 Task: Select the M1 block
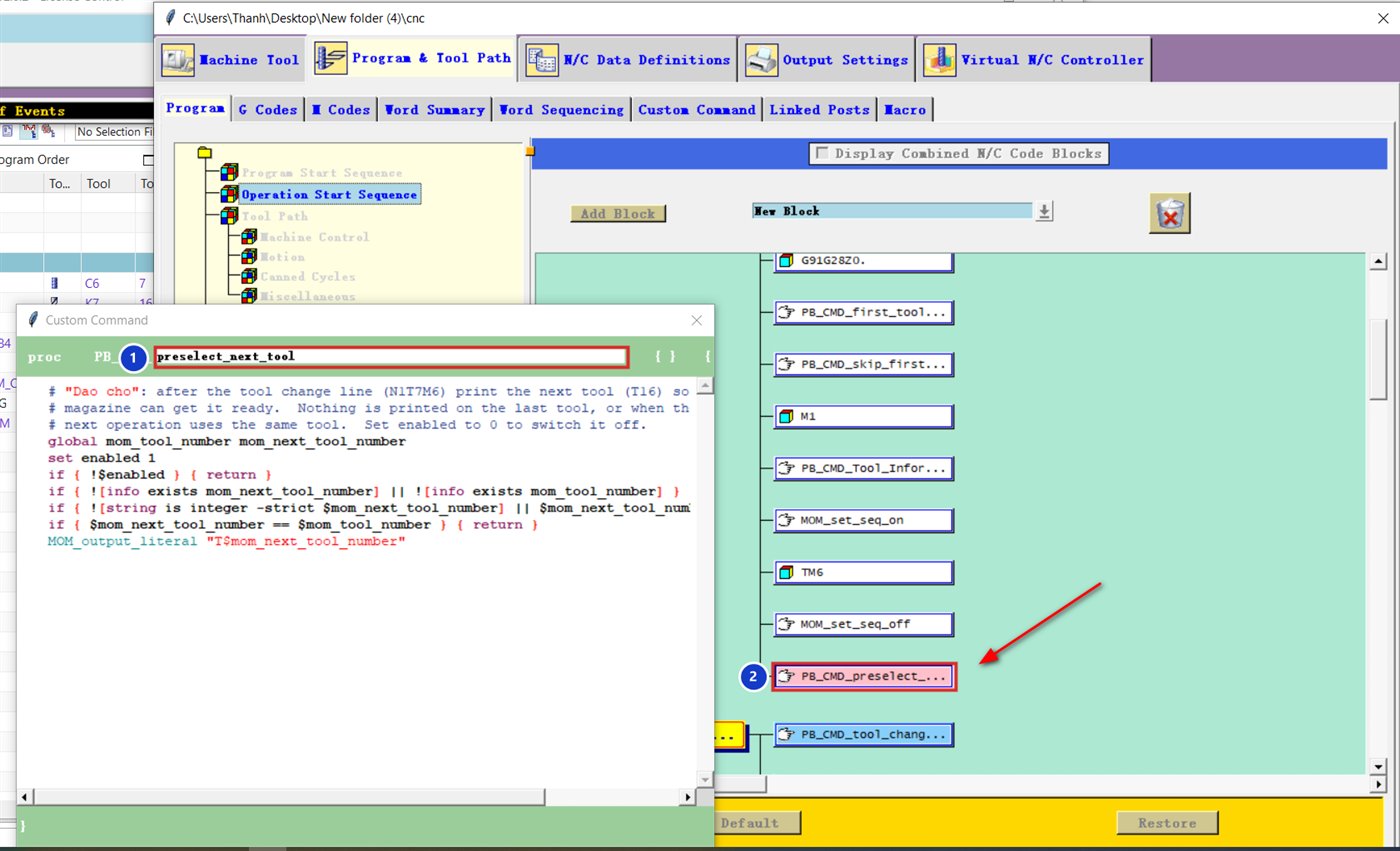(x=864, y=416)
